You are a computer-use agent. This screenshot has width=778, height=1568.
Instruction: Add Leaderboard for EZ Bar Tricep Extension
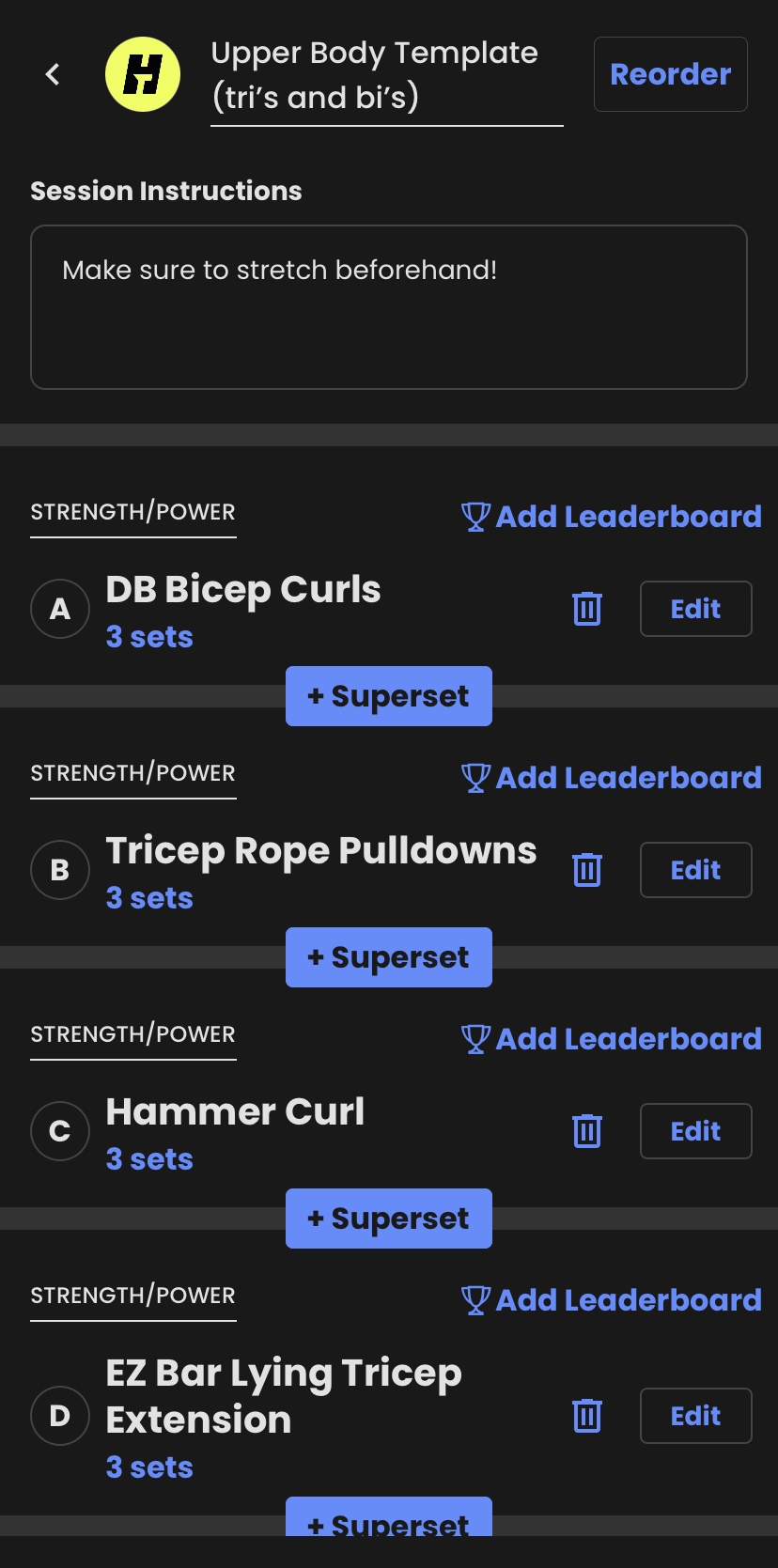[611, 1300]
